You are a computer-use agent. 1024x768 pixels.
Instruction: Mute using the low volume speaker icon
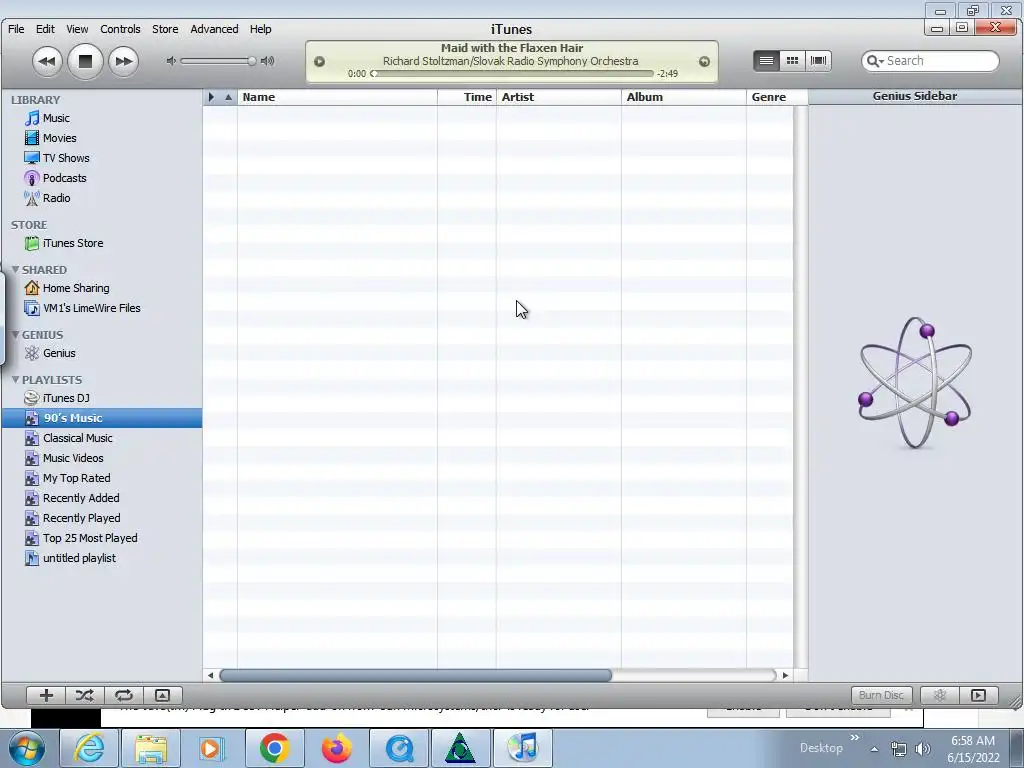[x=171, y=61]
